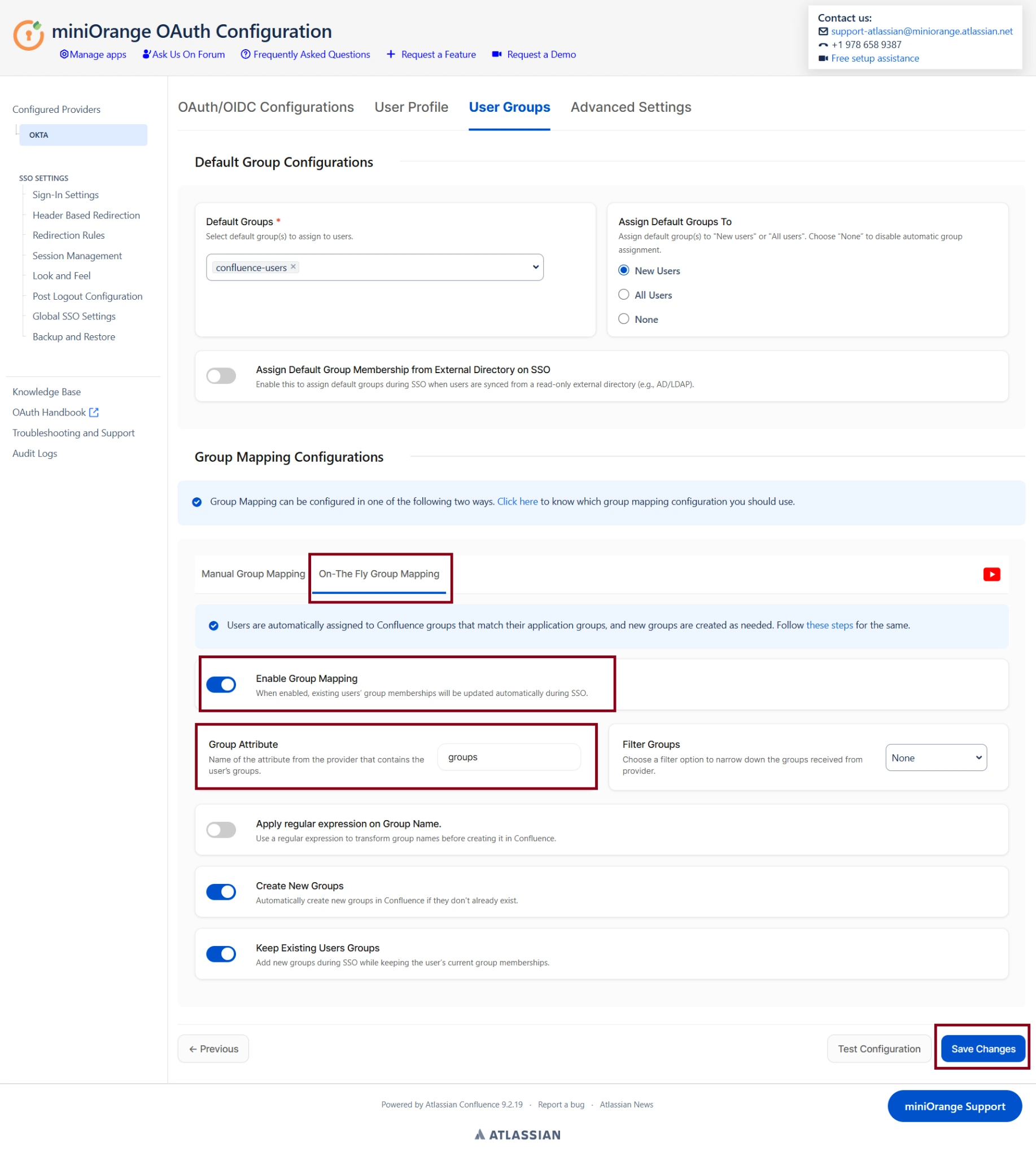Click the envelope icon in Contact us
Viewport: 1036px width, 1156px height.
(823, 31)
